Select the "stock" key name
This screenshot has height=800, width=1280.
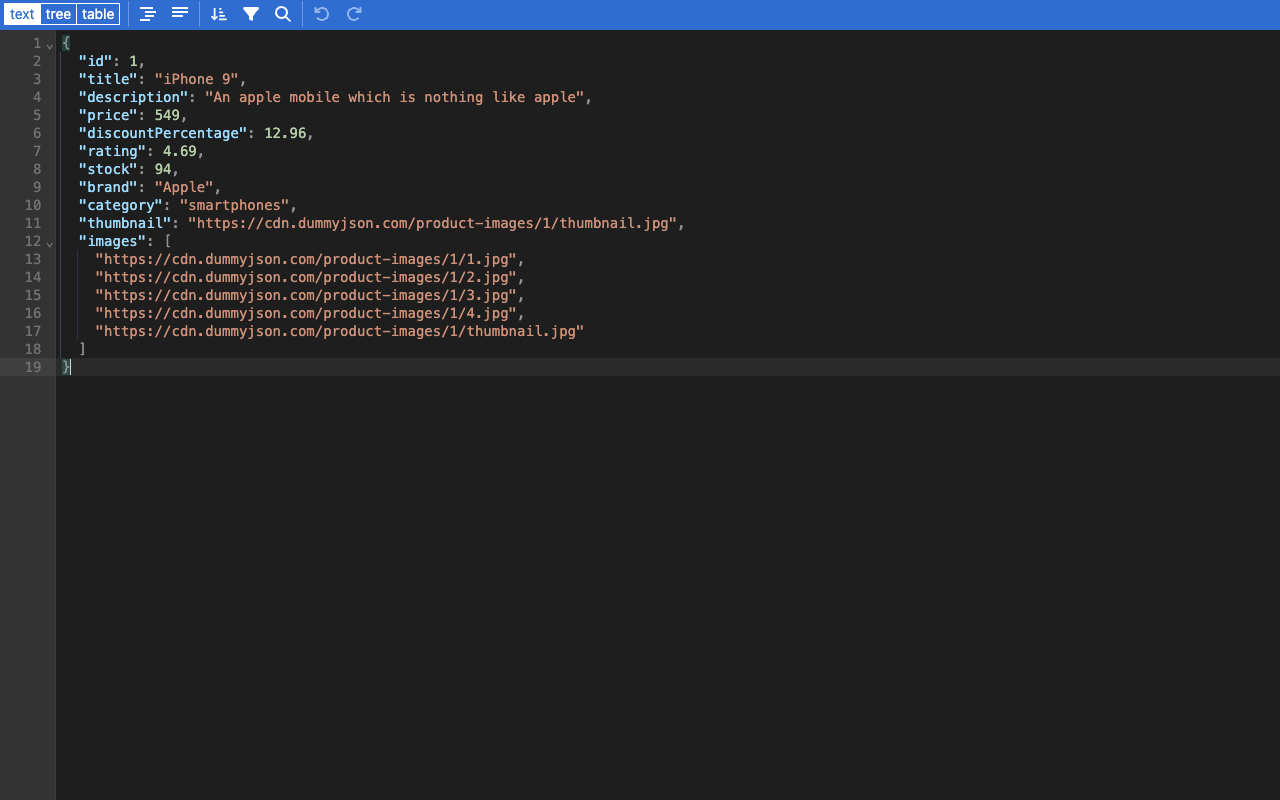click(x=109, y=169)
